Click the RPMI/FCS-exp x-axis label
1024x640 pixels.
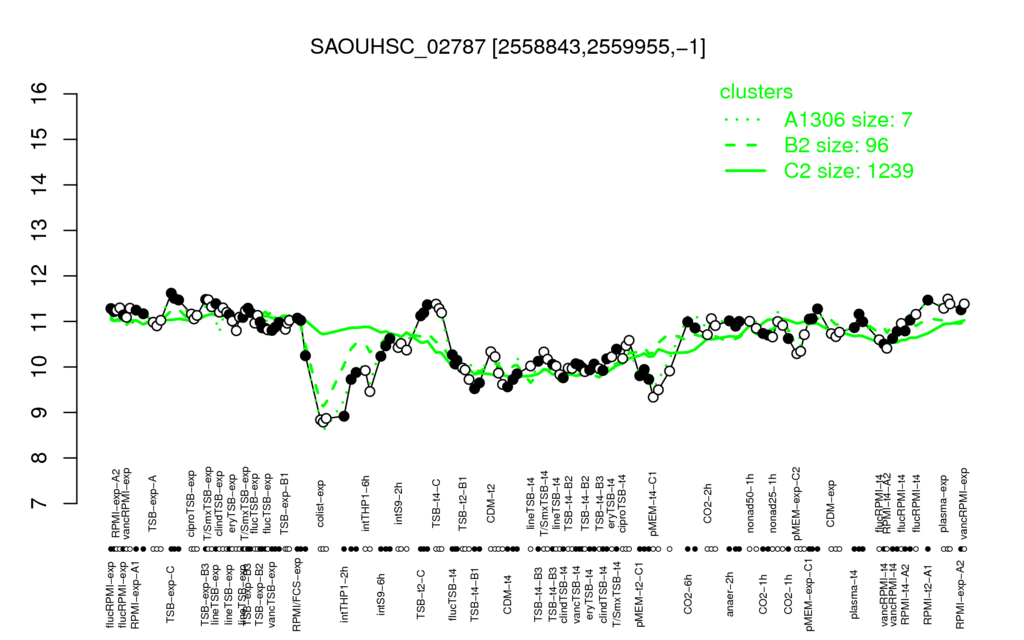pos(297,594)
